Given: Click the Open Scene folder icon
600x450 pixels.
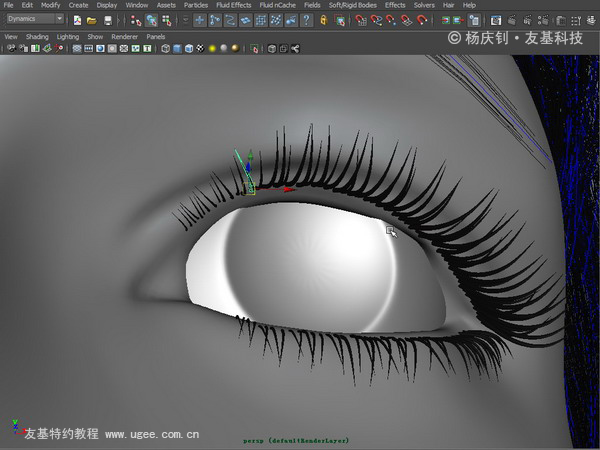Looking at the screenshot, I should click(91, 20).
